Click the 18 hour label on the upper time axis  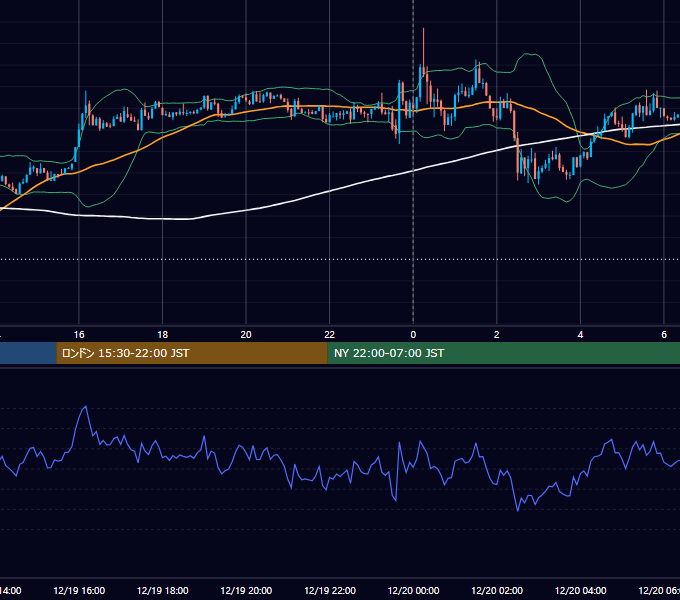click(163, 335)
